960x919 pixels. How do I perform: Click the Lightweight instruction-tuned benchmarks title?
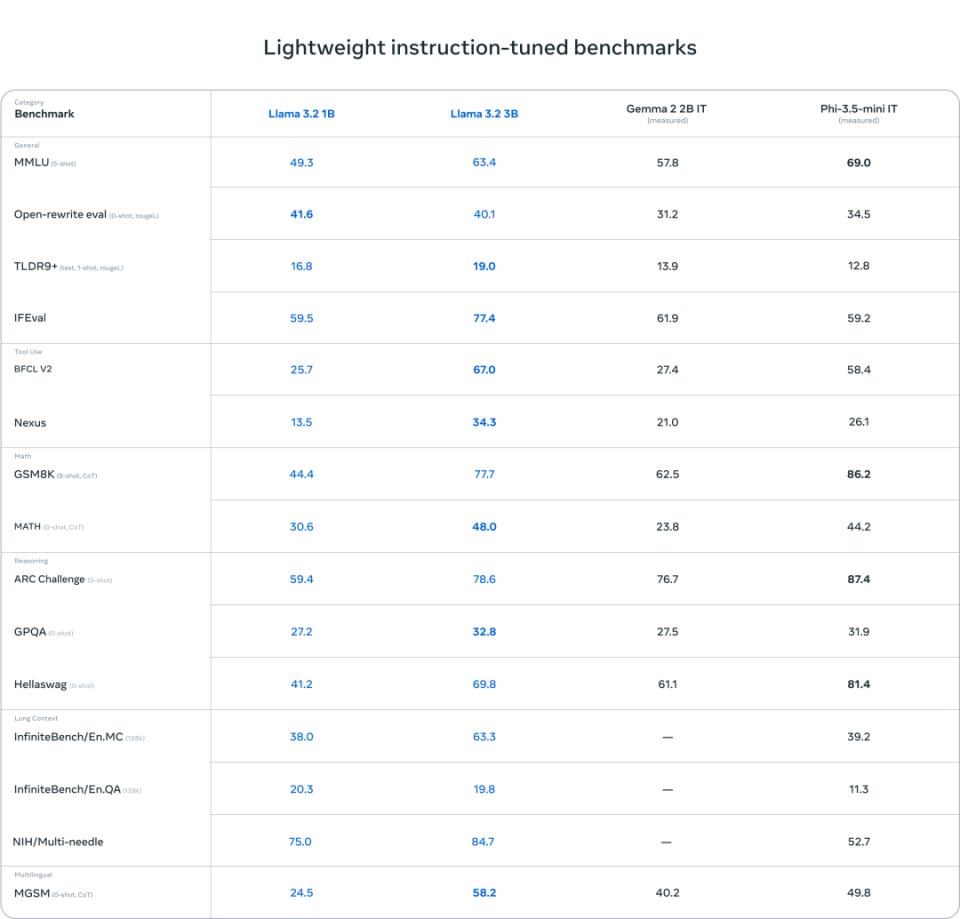pos(480,47)
